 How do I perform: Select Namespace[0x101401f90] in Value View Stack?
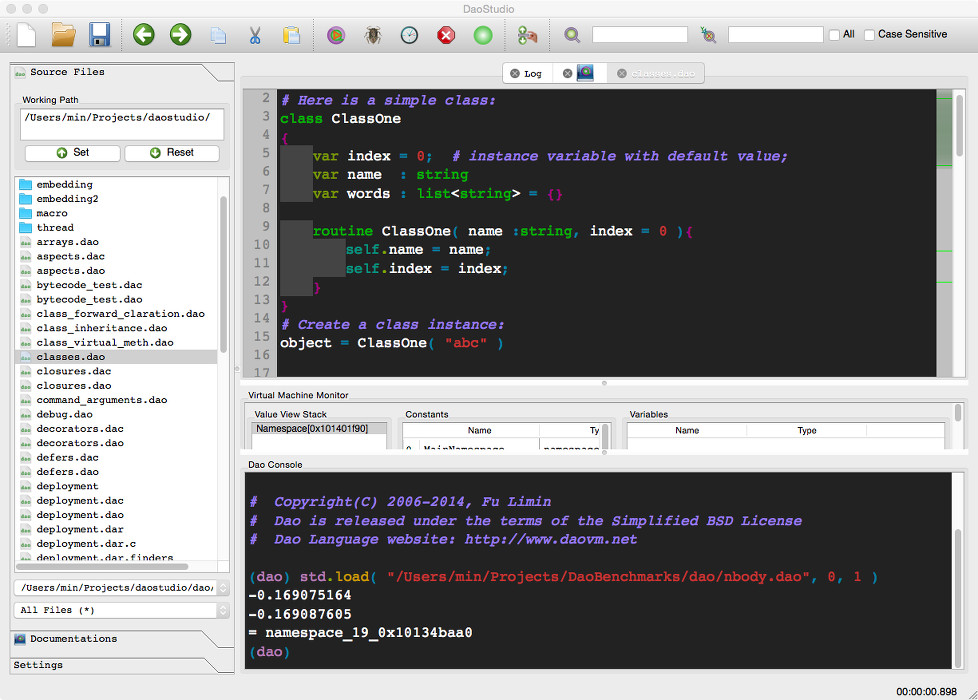[x=319, y=429]
